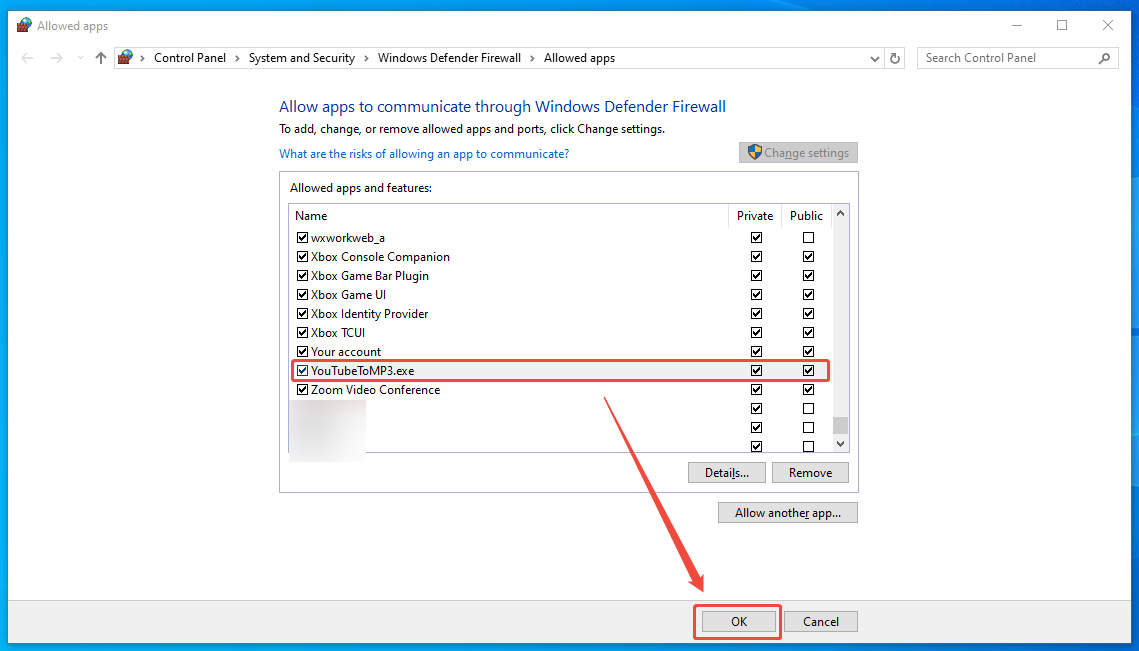This screenshot has height=651, width=1139.
Task: Uncheck Public for Xbox Game UI
Action: [x=808, y=294]
